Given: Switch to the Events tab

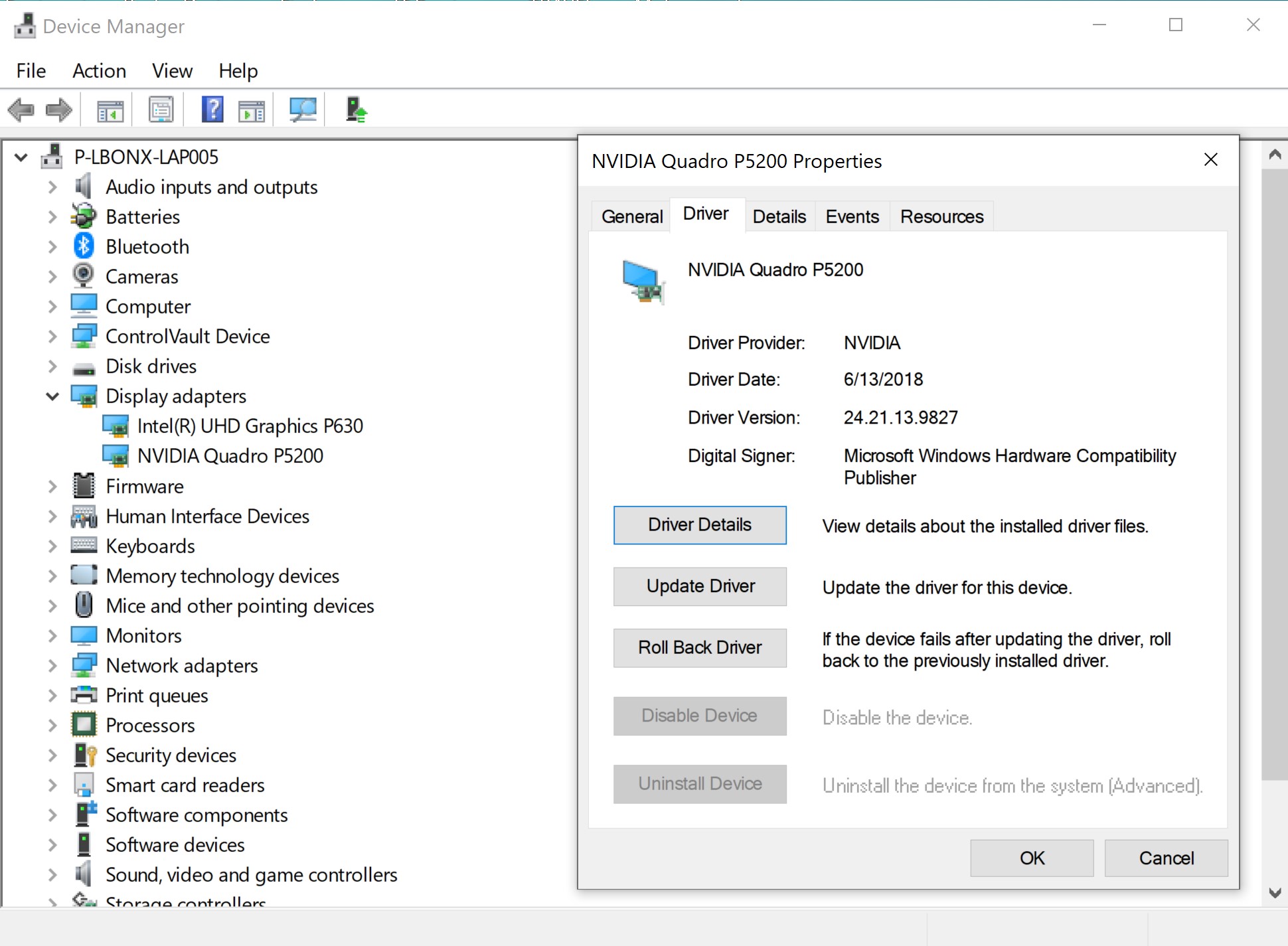Looking at the screenshot, I should pyautogui.click(x=852, y=216).
